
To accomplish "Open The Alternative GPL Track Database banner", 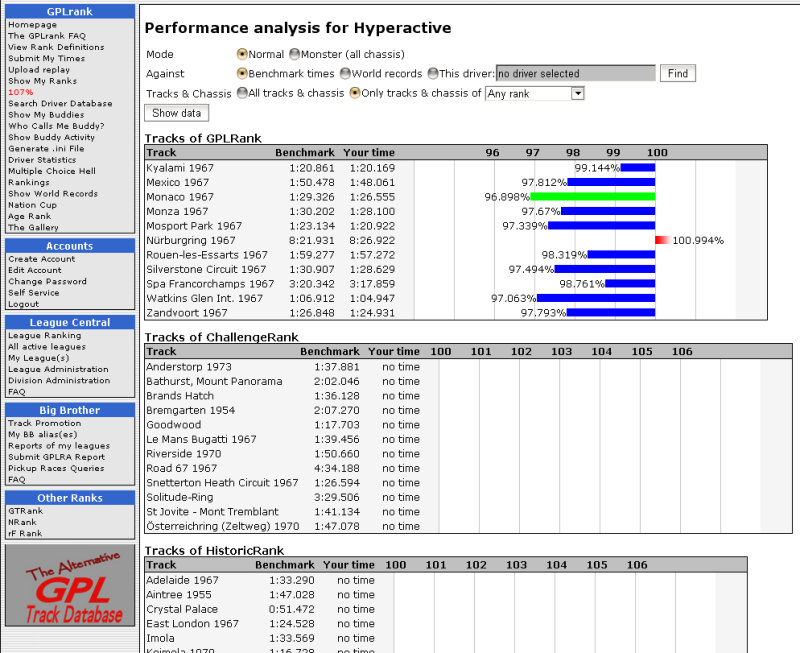I will [70, 586].
